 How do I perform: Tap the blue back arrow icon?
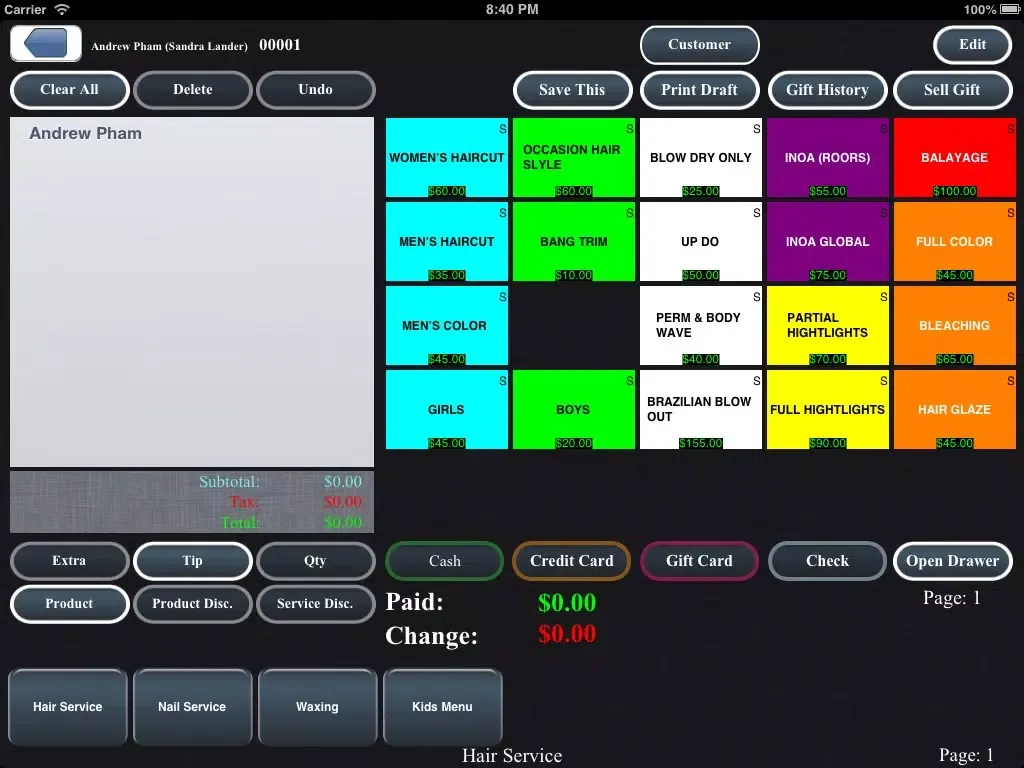coord(46,44)
